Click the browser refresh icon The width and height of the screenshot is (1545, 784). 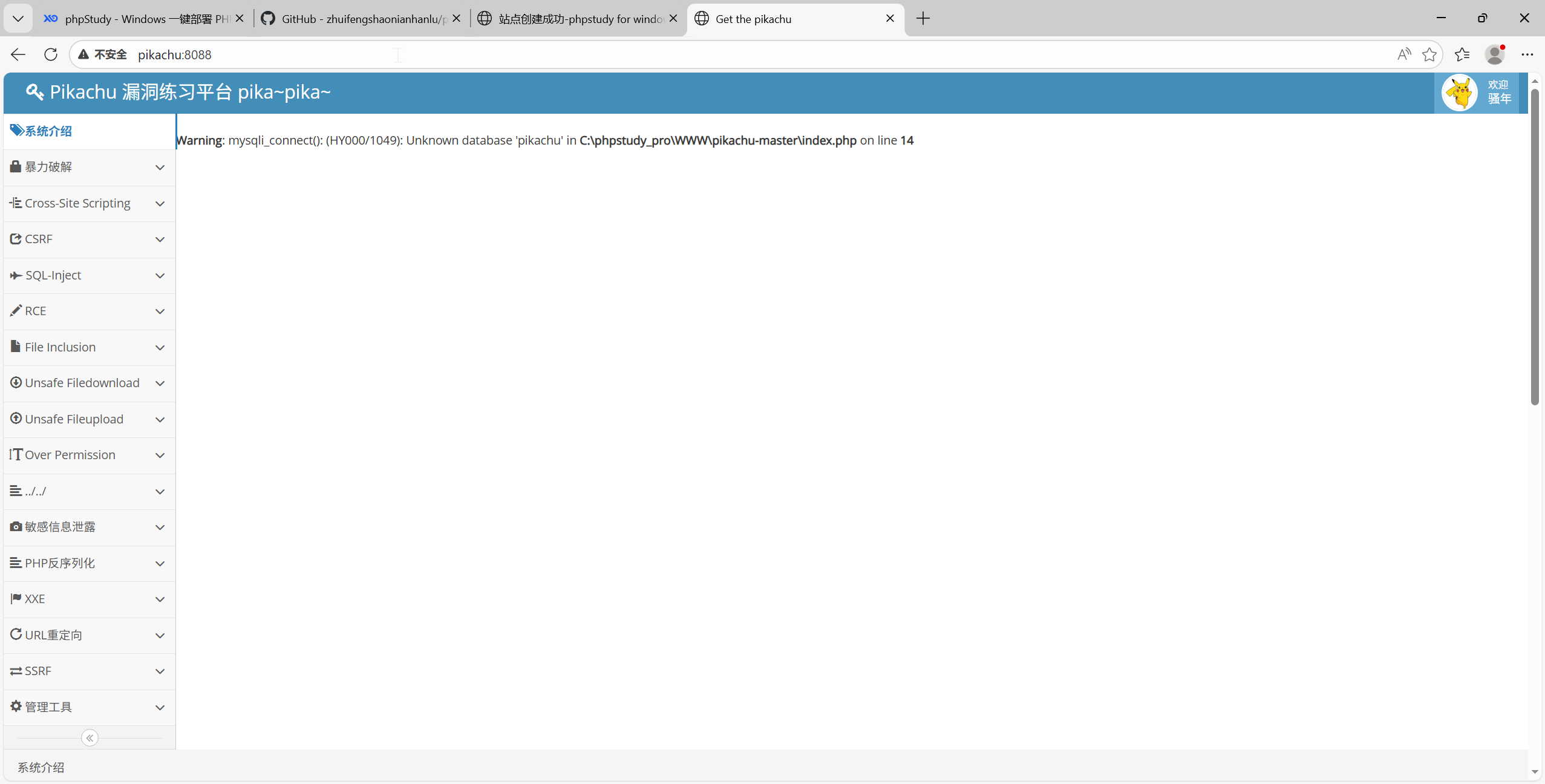(x=51, y=54)
